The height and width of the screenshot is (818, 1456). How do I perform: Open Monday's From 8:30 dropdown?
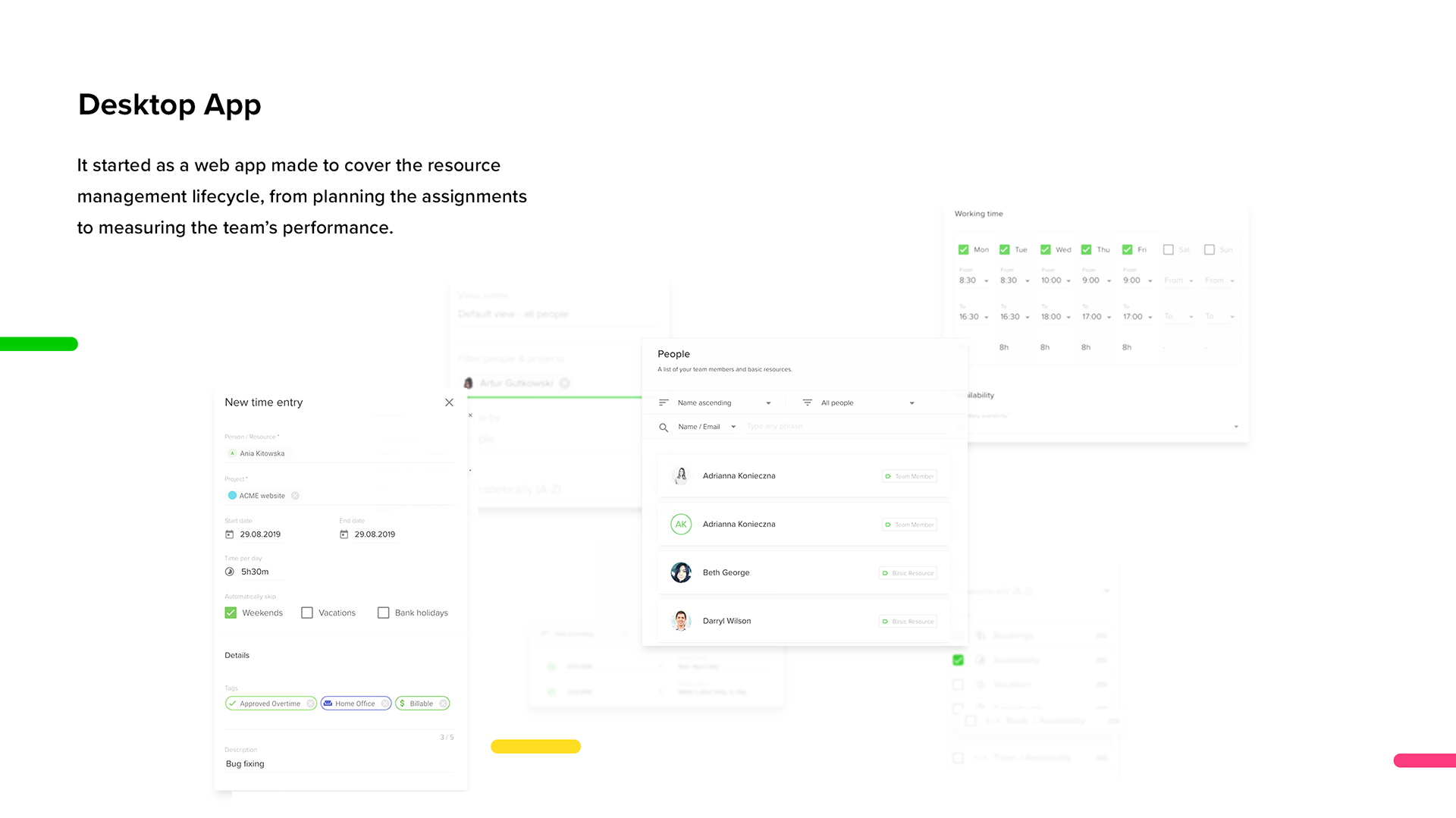tap(974, 281)
